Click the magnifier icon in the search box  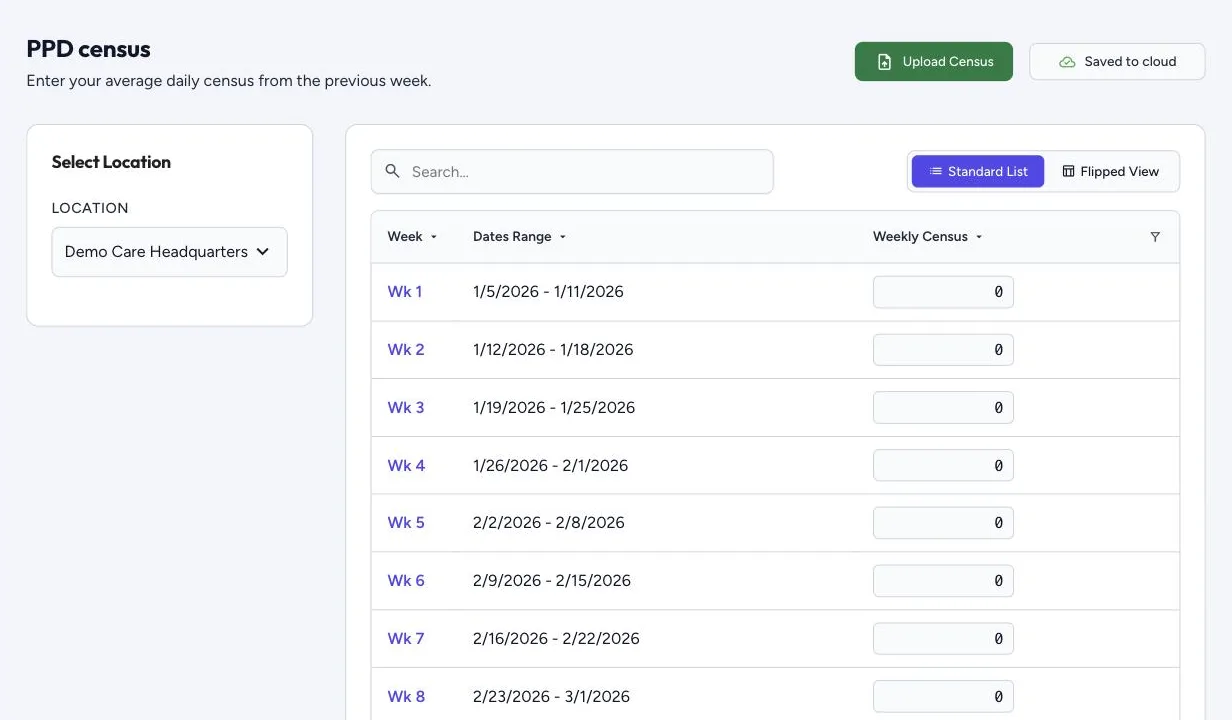pyautogui.click(x=393, y=172)
